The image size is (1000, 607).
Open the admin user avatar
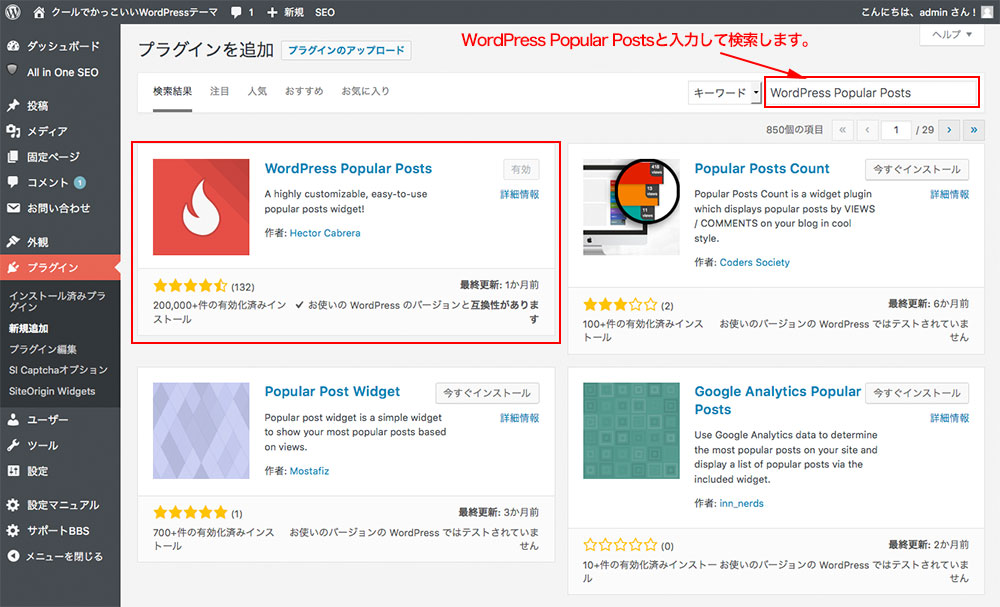click(987, 12)
